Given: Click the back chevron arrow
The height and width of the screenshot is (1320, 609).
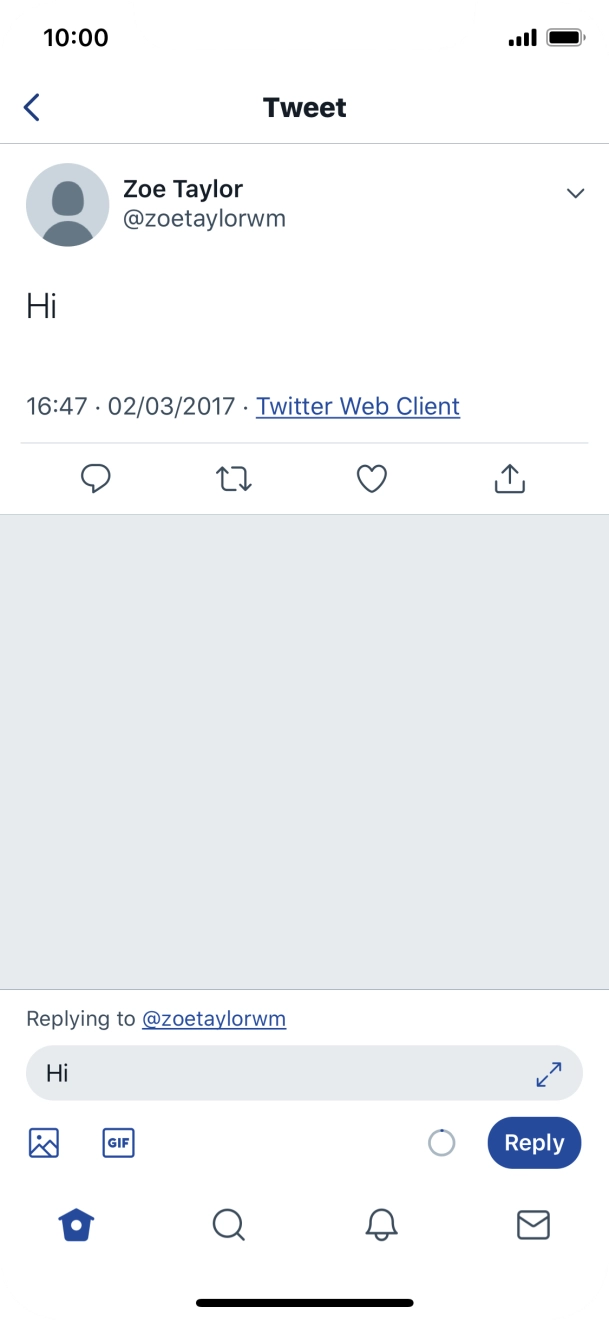Looking at the screenshot, I should click(x=30, y=106).
